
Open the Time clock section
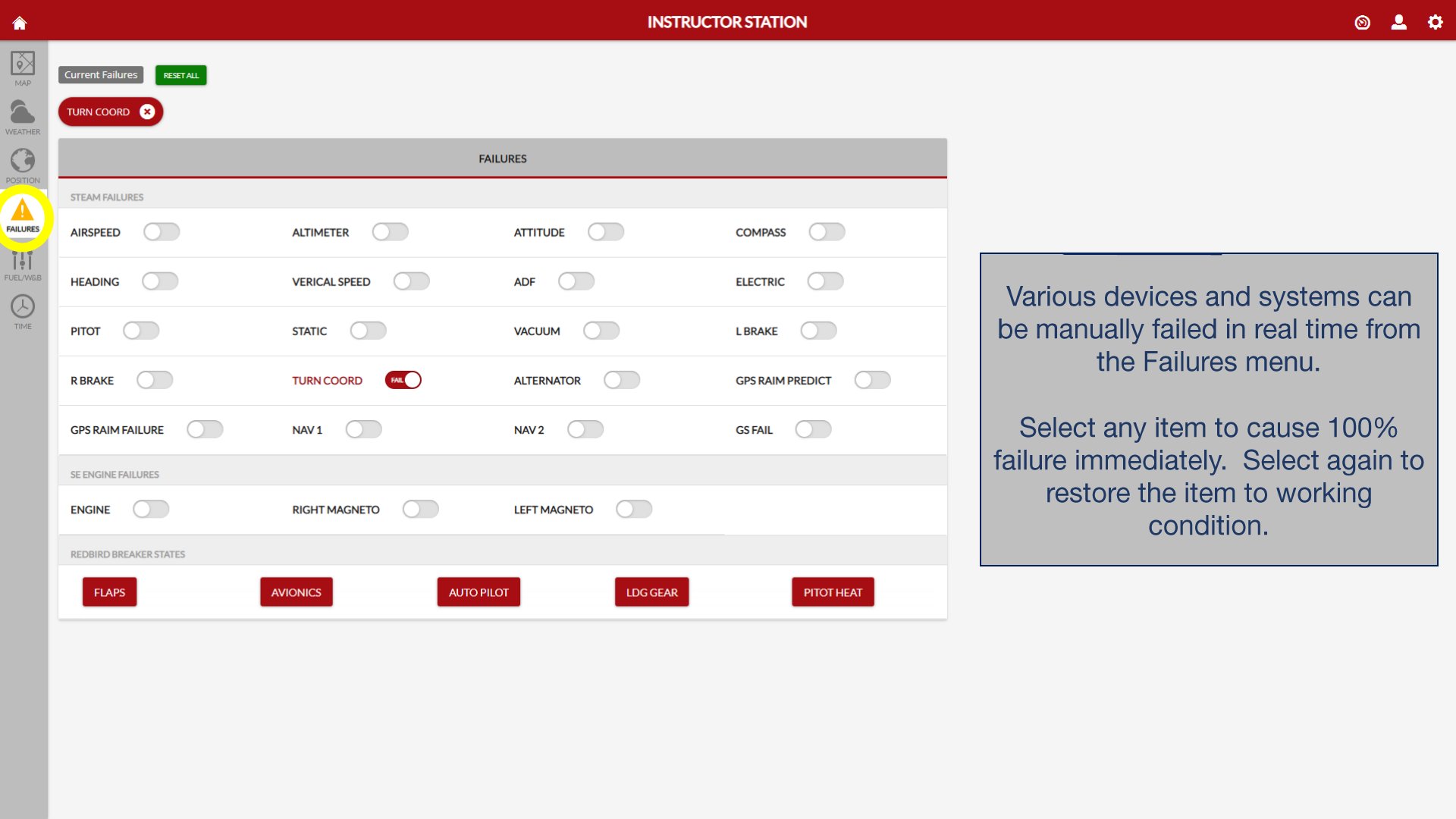[x=23, y=312]
